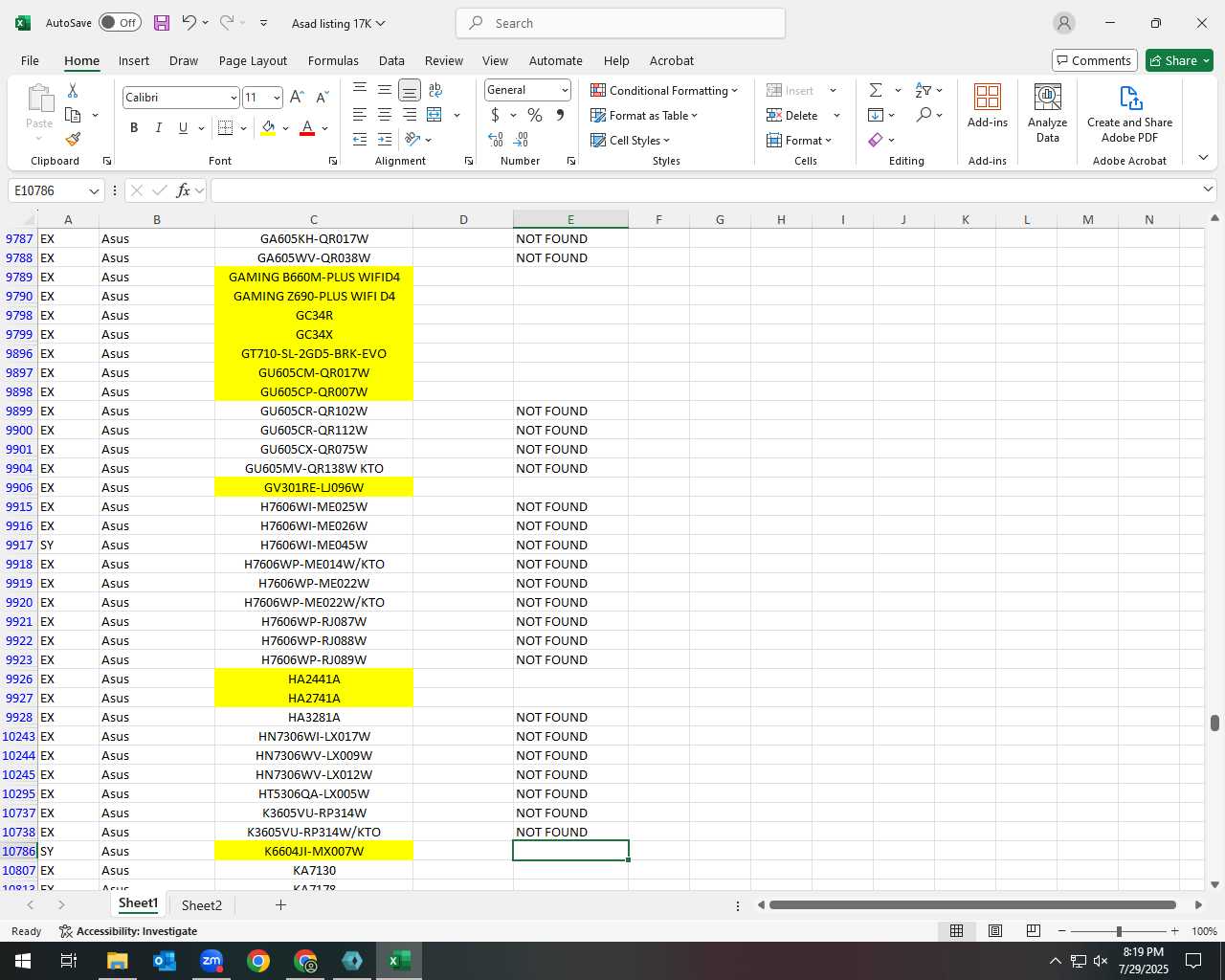Image resolution: width=1225 pixels, height=980 pixels.
Task: Toggle Underline formatting
Action: pyautogui.click(x=183, y=128)
